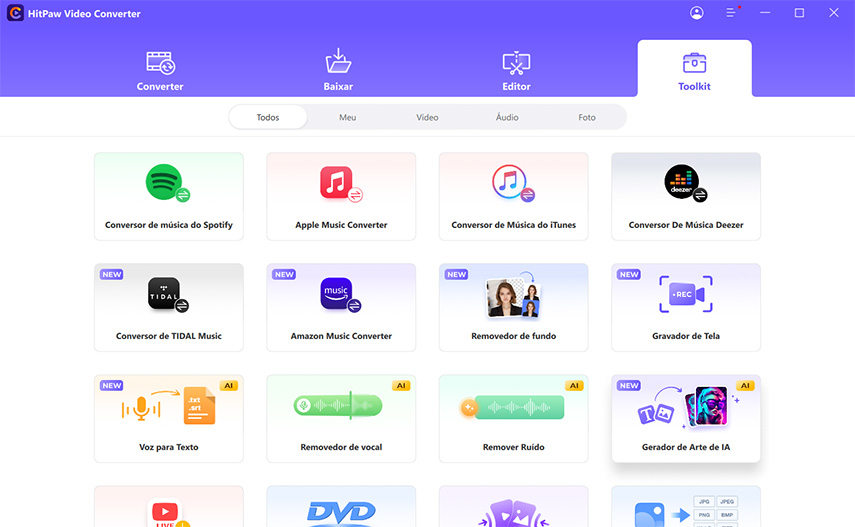Open the Editor tab

pos(516,70)
